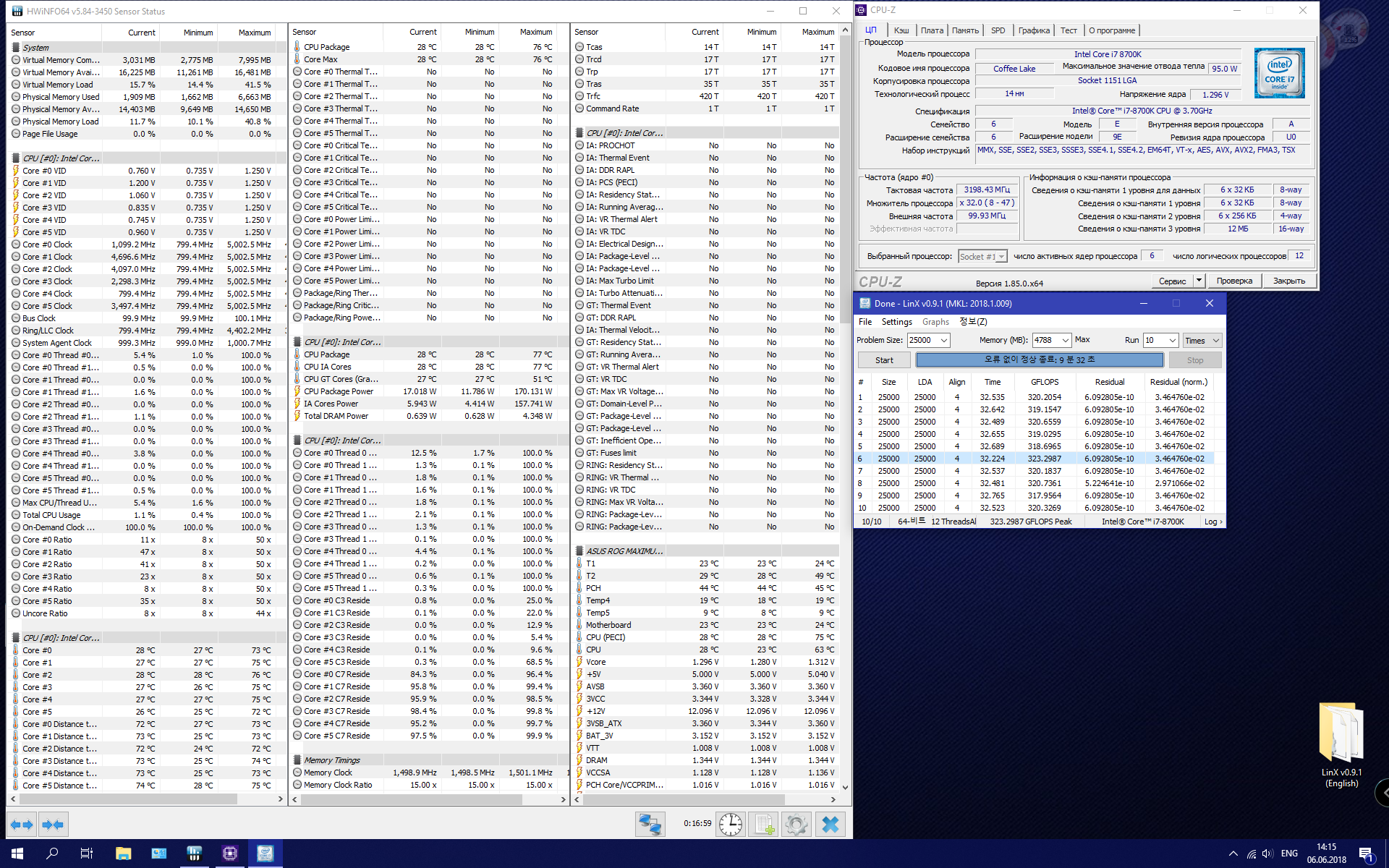1389x868 pixels.
Task: Click the Stop button in LinX
Action: tap(1195, 360)
